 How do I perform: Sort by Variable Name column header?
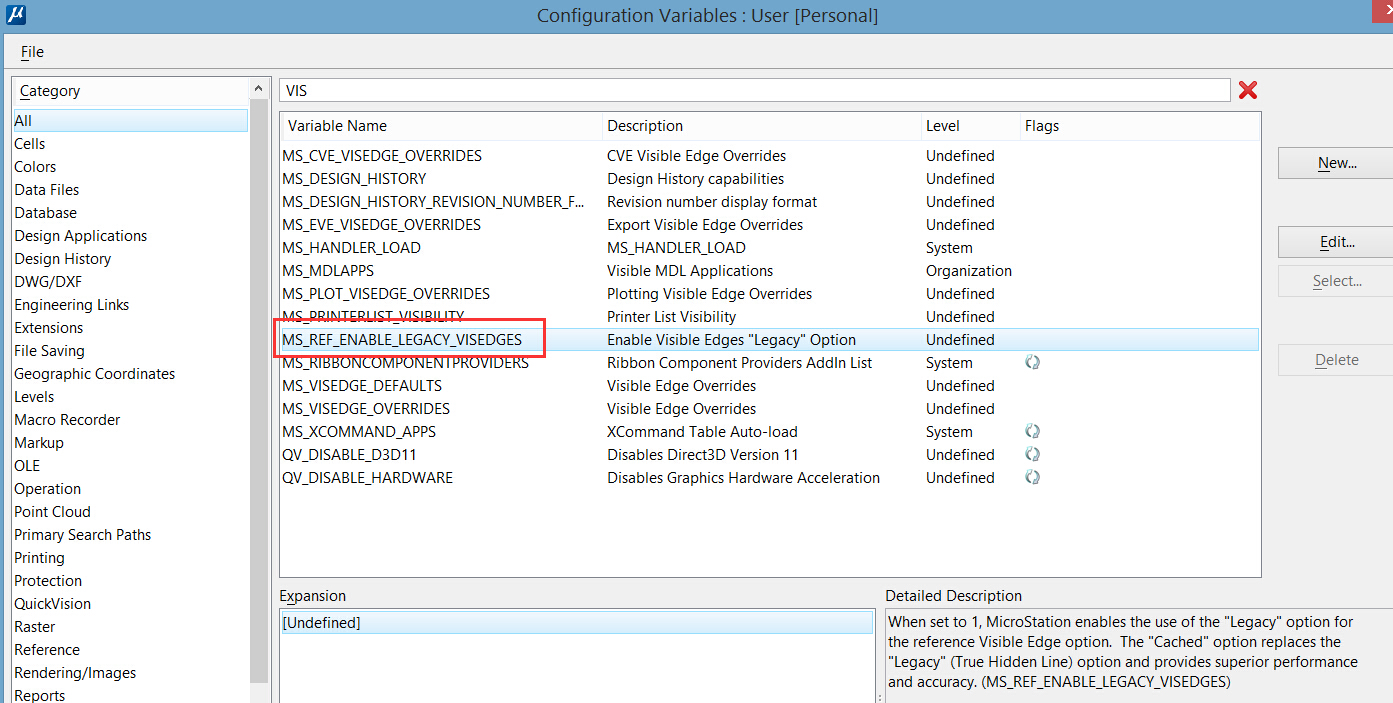(x=441, y=126)
